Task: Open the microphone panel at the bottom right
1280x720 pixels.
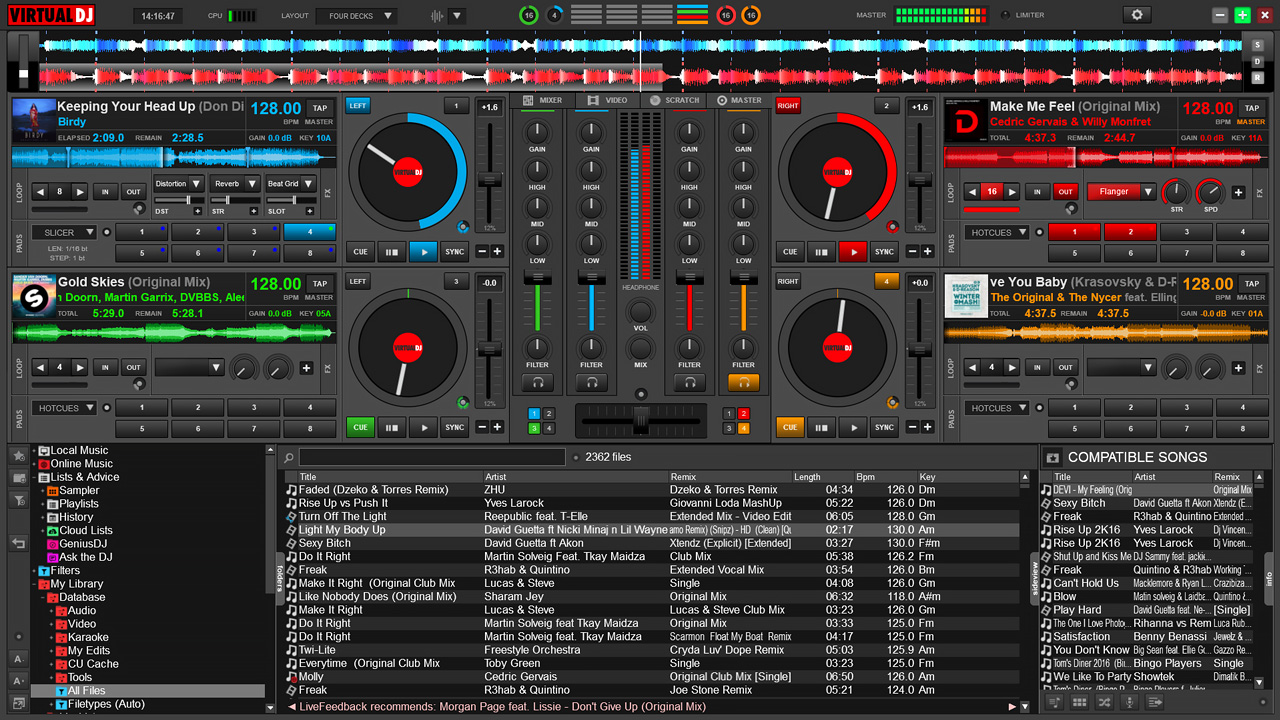Action: point(1130,702)
